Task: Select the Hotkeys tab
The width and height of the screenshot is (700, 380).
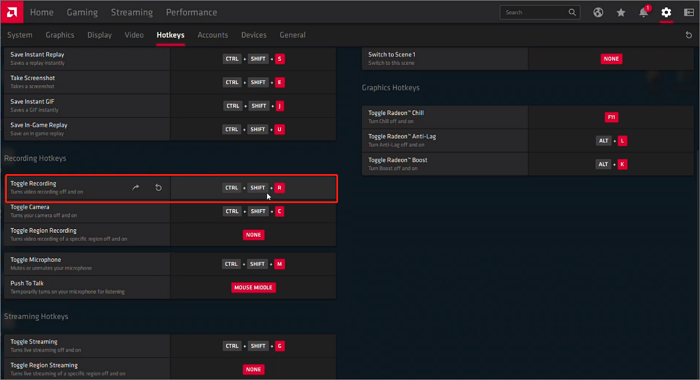Action: pos(170,35)
